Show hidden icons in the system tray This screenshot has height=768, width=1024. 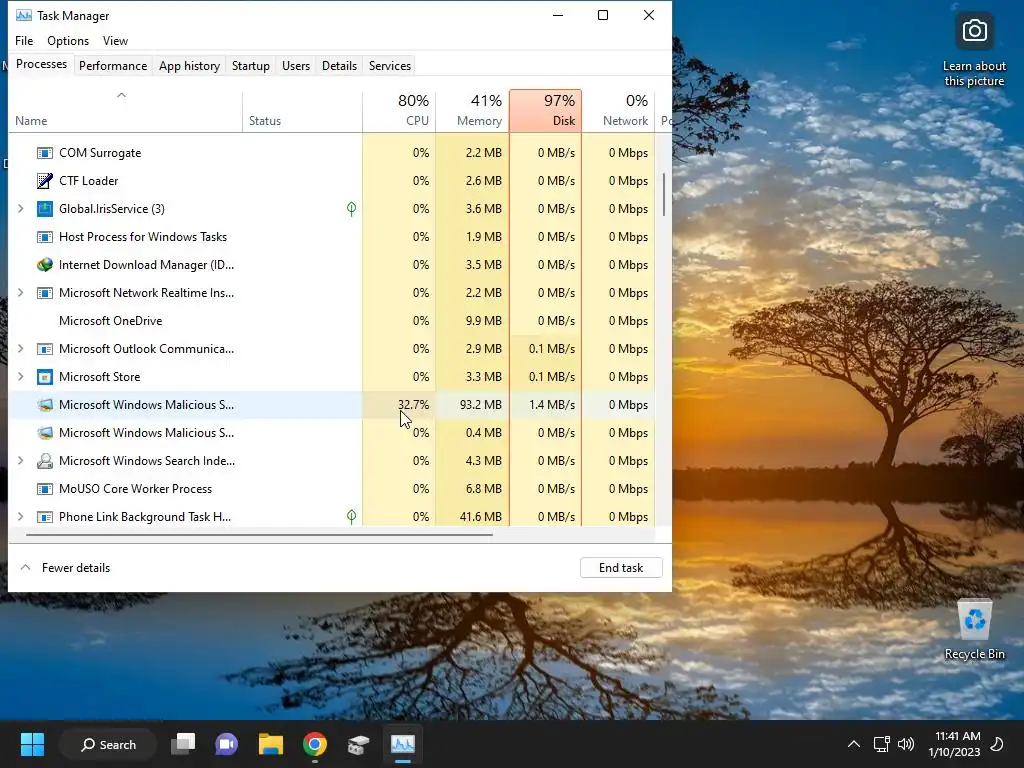tap(854, 744)
